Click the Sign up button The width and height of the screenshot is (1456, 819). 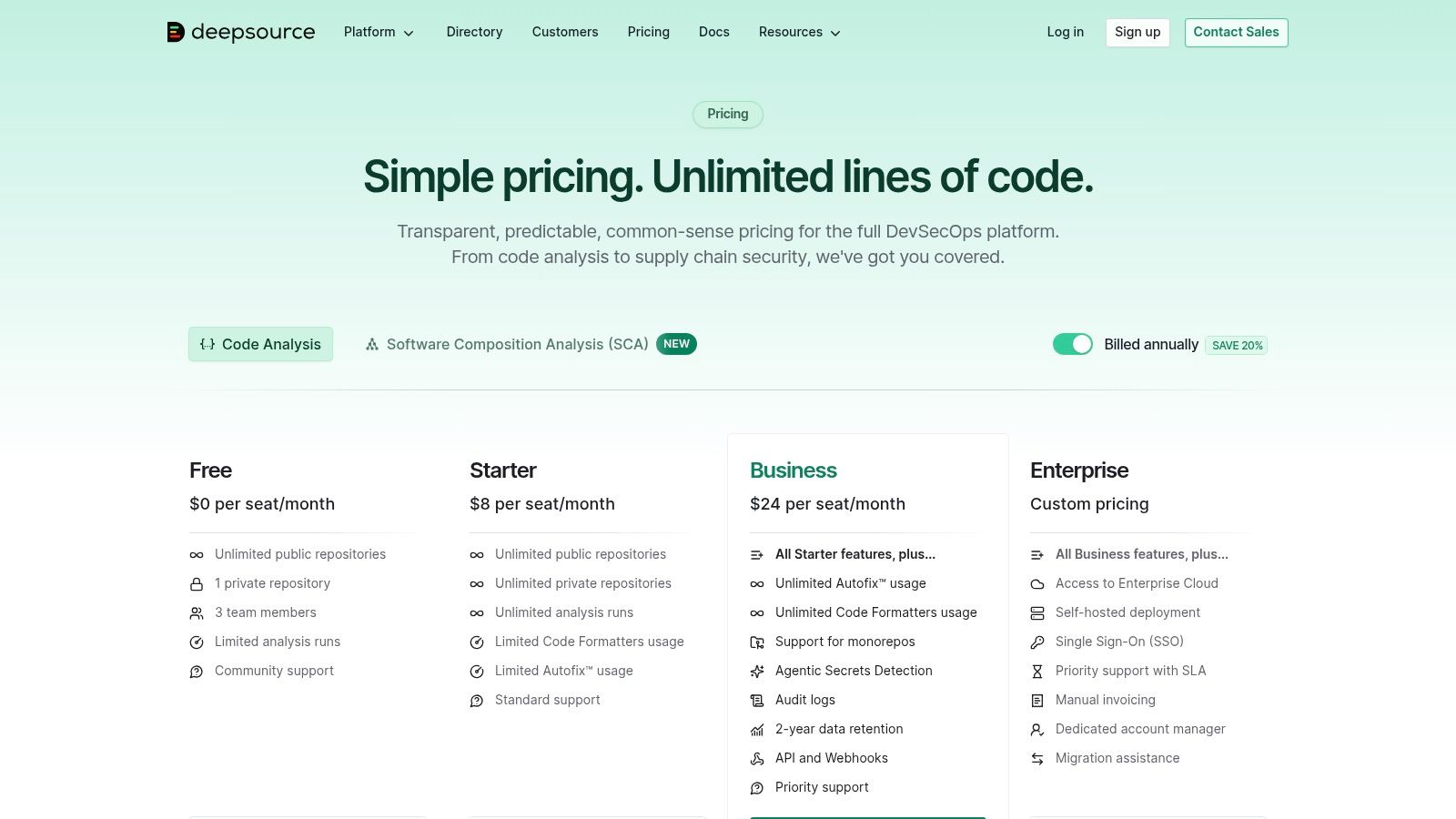(x=1137, y=33)
